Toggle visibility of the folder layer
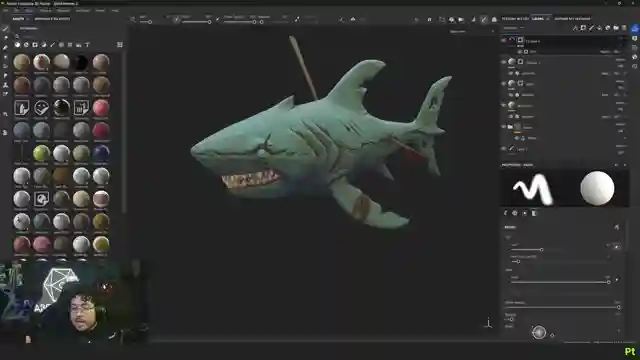The image size is (640, 360). tap(504, 127)
